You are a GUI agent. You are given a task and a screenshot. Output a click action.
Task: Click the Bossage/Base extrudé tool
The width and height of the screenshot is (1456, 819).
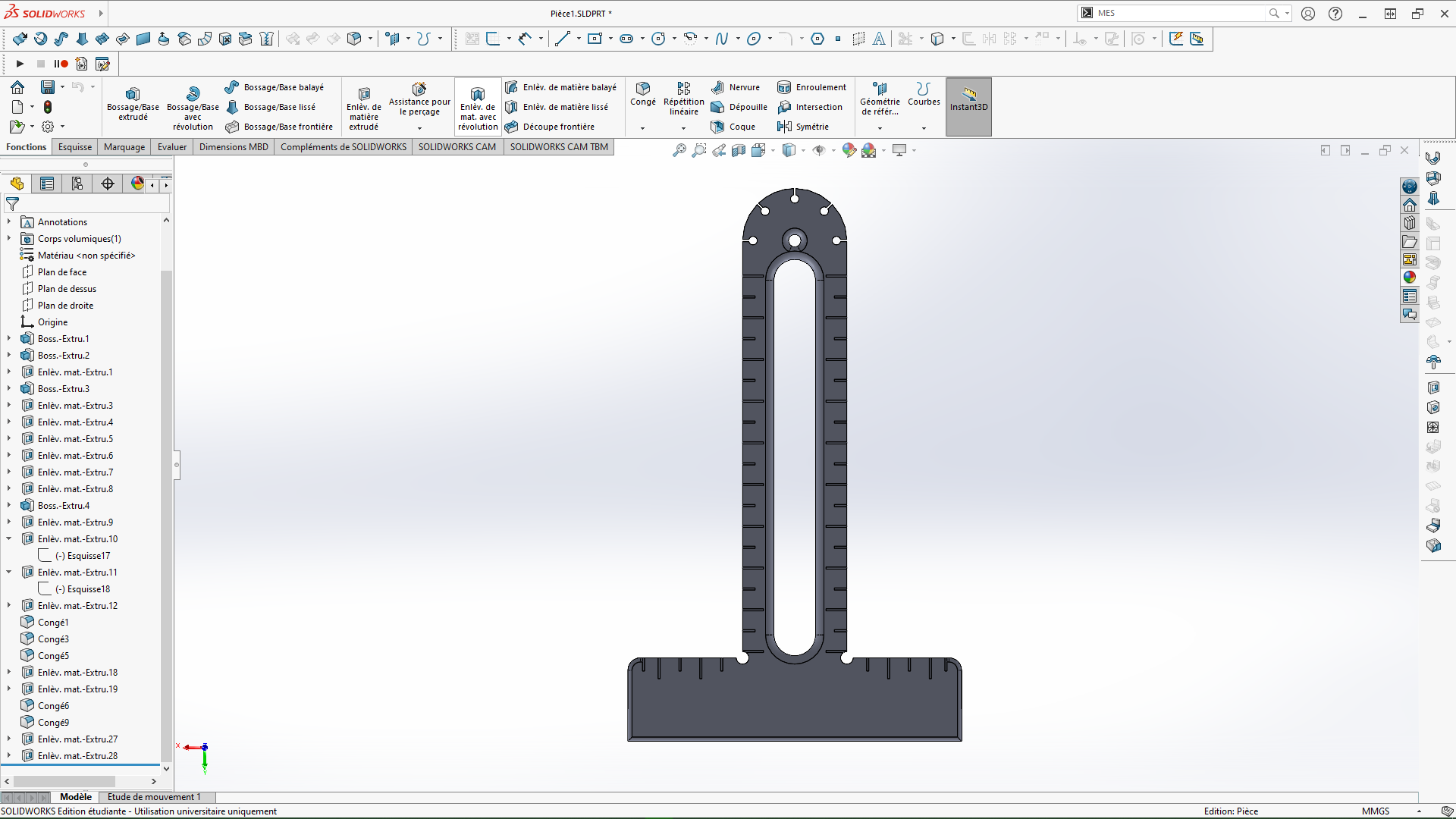133,104
